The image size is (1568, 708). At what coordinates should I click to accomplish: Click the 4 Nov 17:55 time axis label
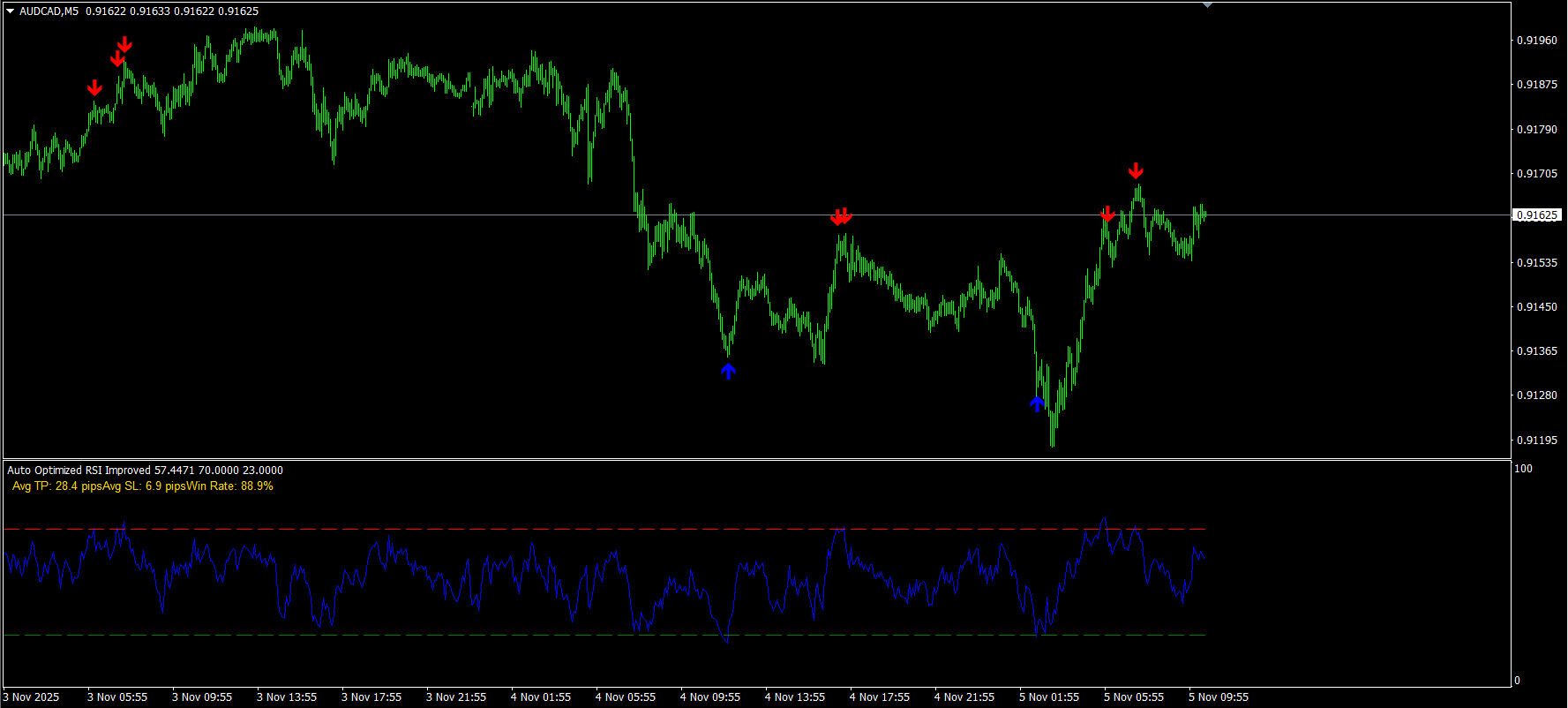pyautogui.click(x=880, y=697)
